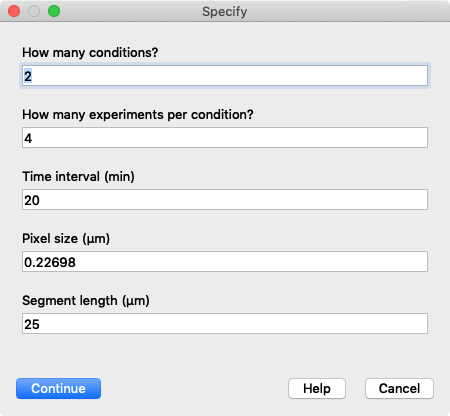The height and width of the screenshot is (416, 450).
Task: Activate the Segment length (µm) input
Action: 225,323
